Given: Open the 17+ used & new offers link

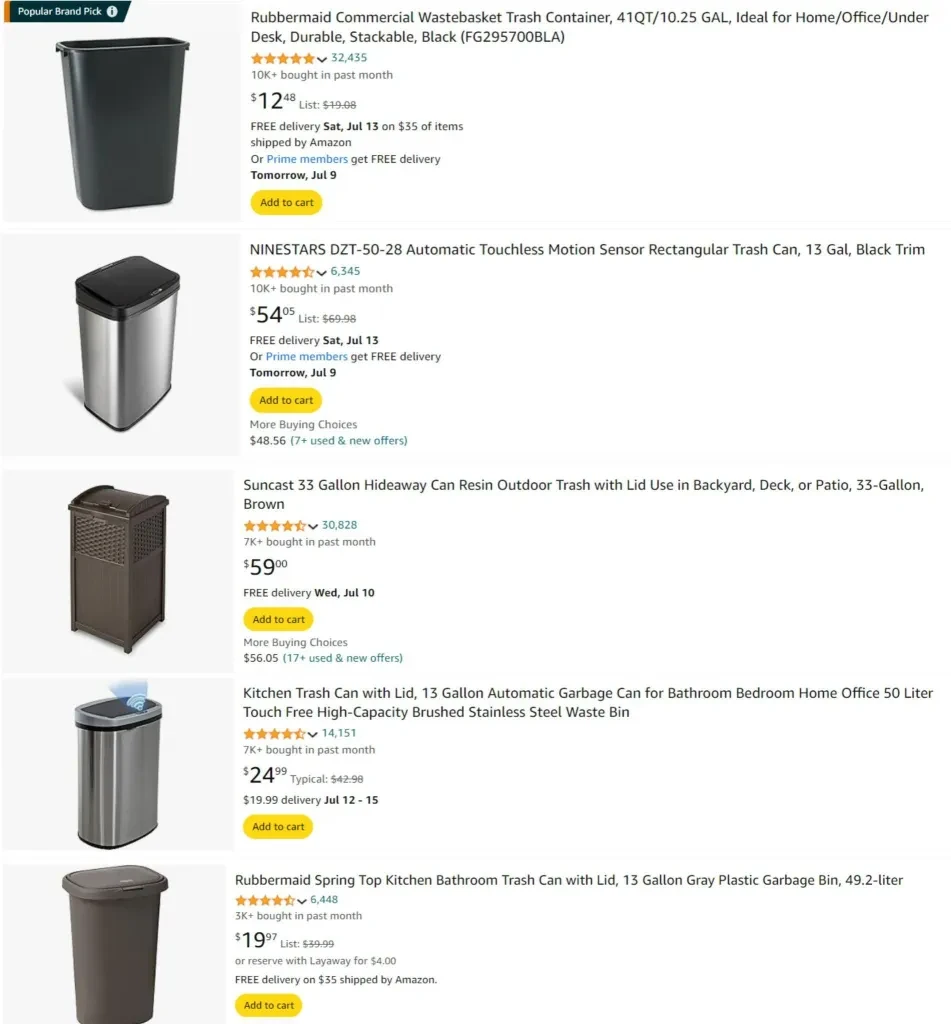Looking at the screenshot, I should tap(343, 658).
